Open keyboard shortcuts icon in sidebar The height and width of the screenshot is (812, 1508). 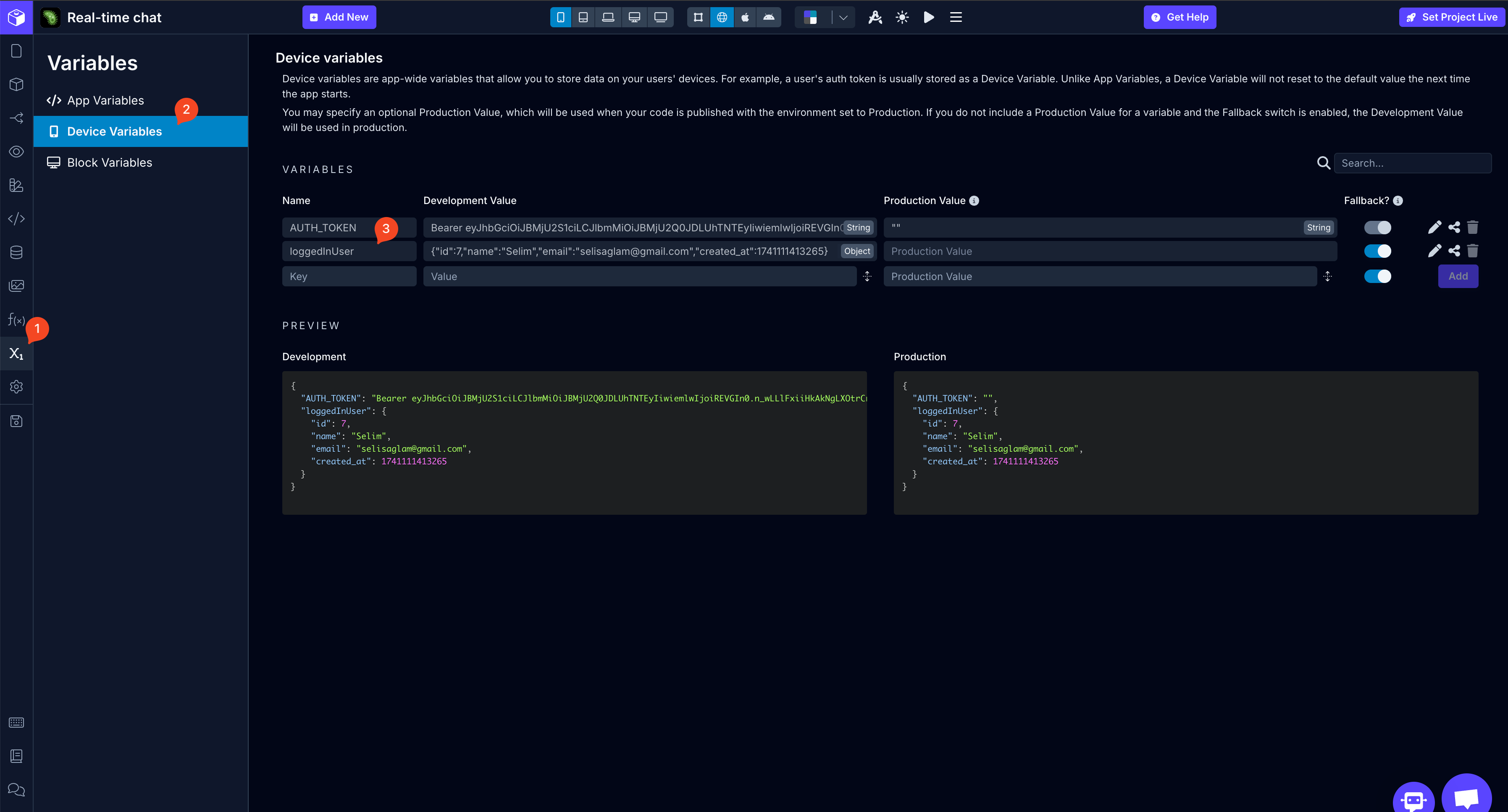tap(16, 723)
